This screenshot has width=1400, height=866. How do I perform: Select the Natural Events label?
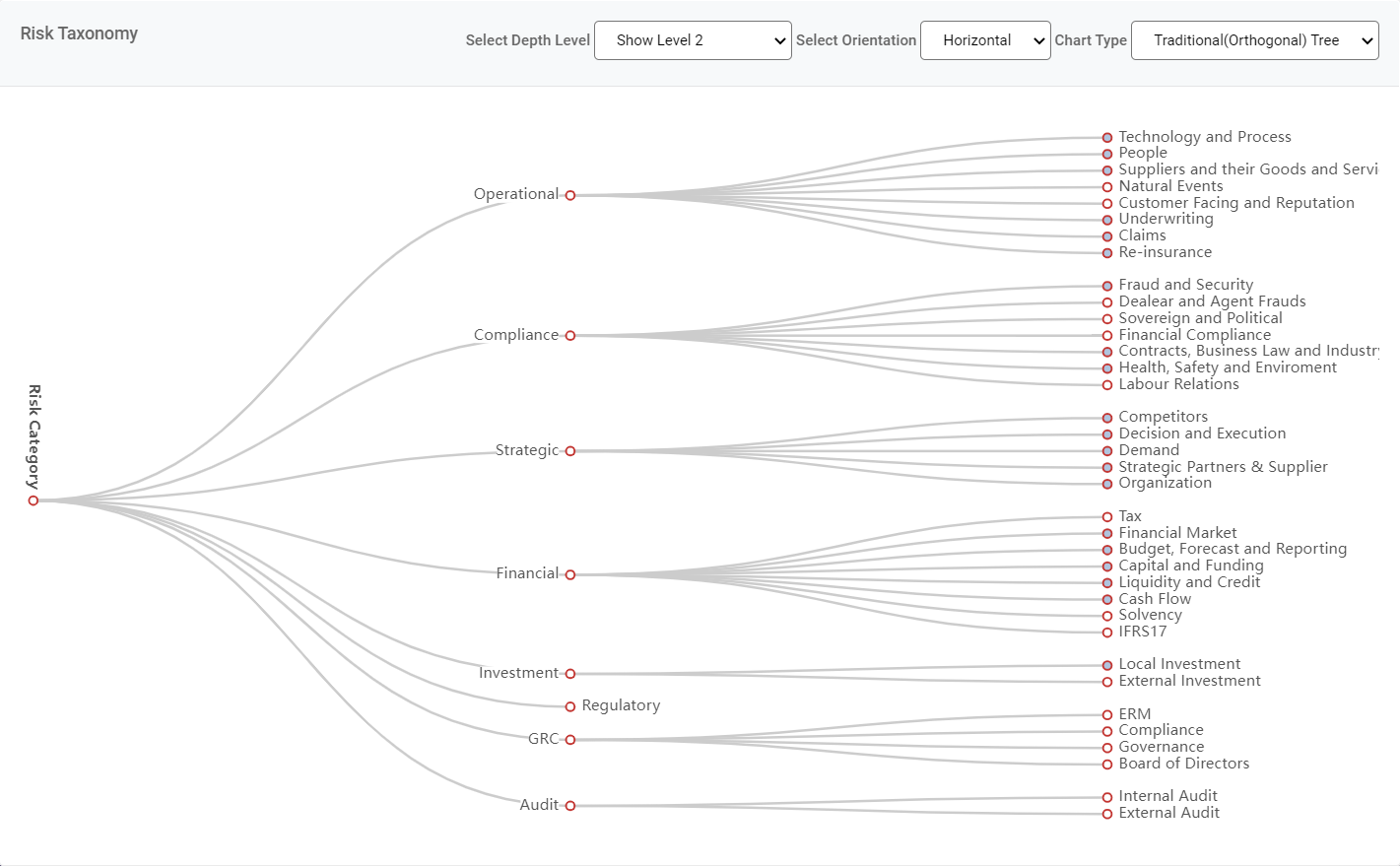pyautogui.click(x=1170, y=186)
